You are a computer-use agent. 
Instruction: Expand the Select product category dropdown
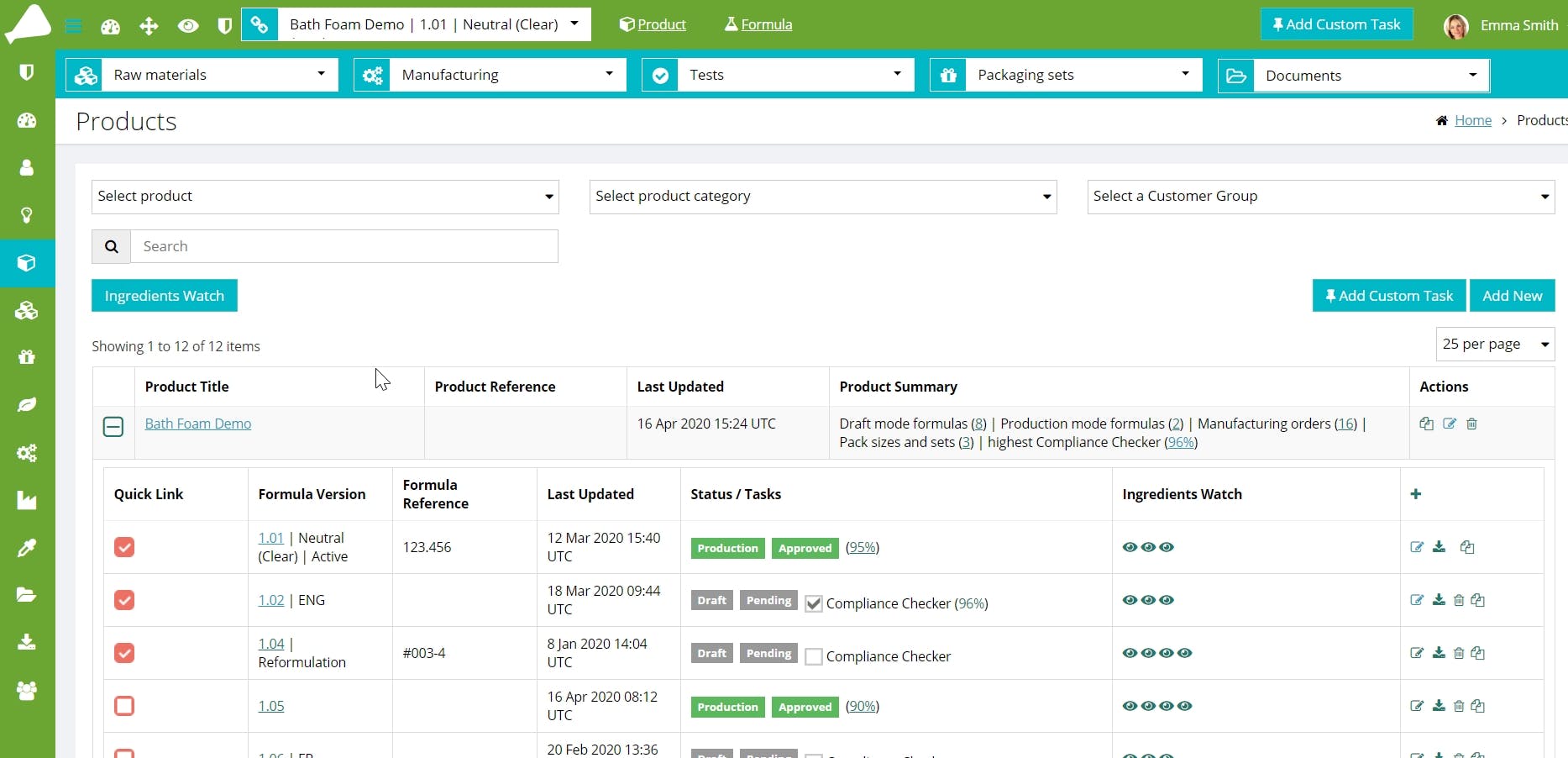pos(823,197)
